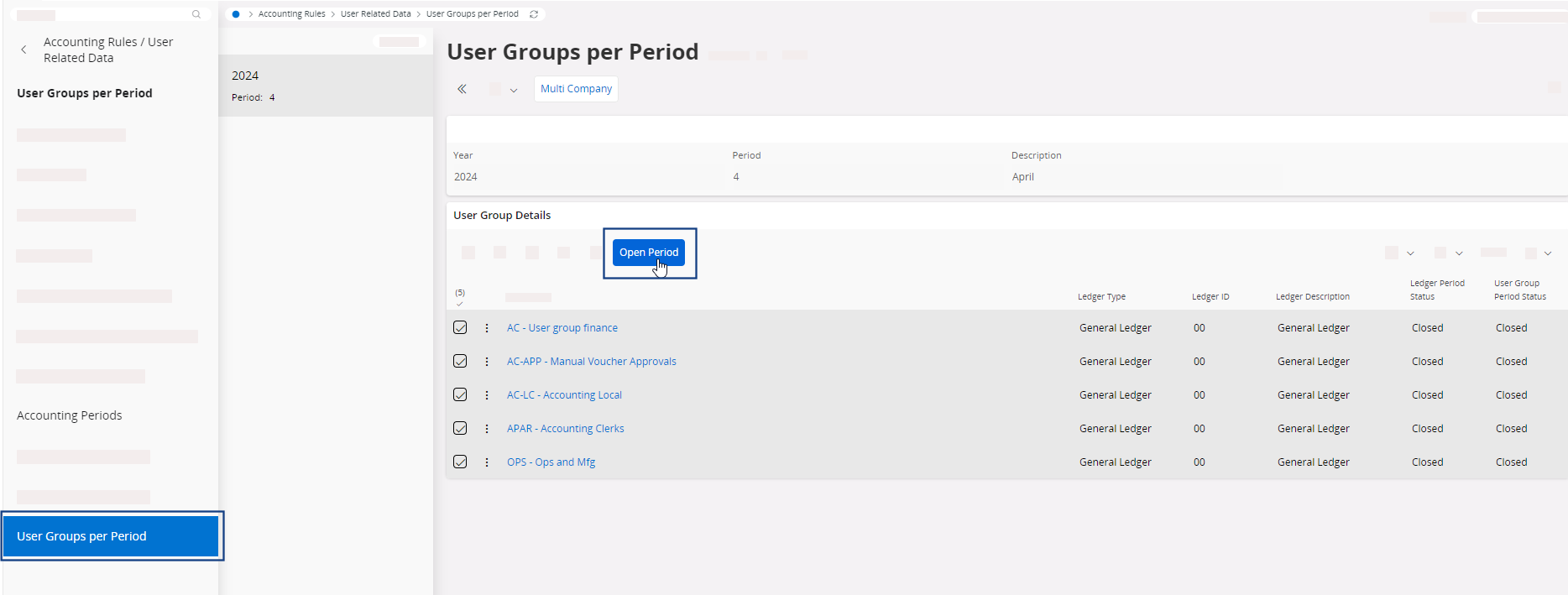1568x595 pixels.
Task: Click the home dot icon in breadcrumb
Action: point(236,14)
